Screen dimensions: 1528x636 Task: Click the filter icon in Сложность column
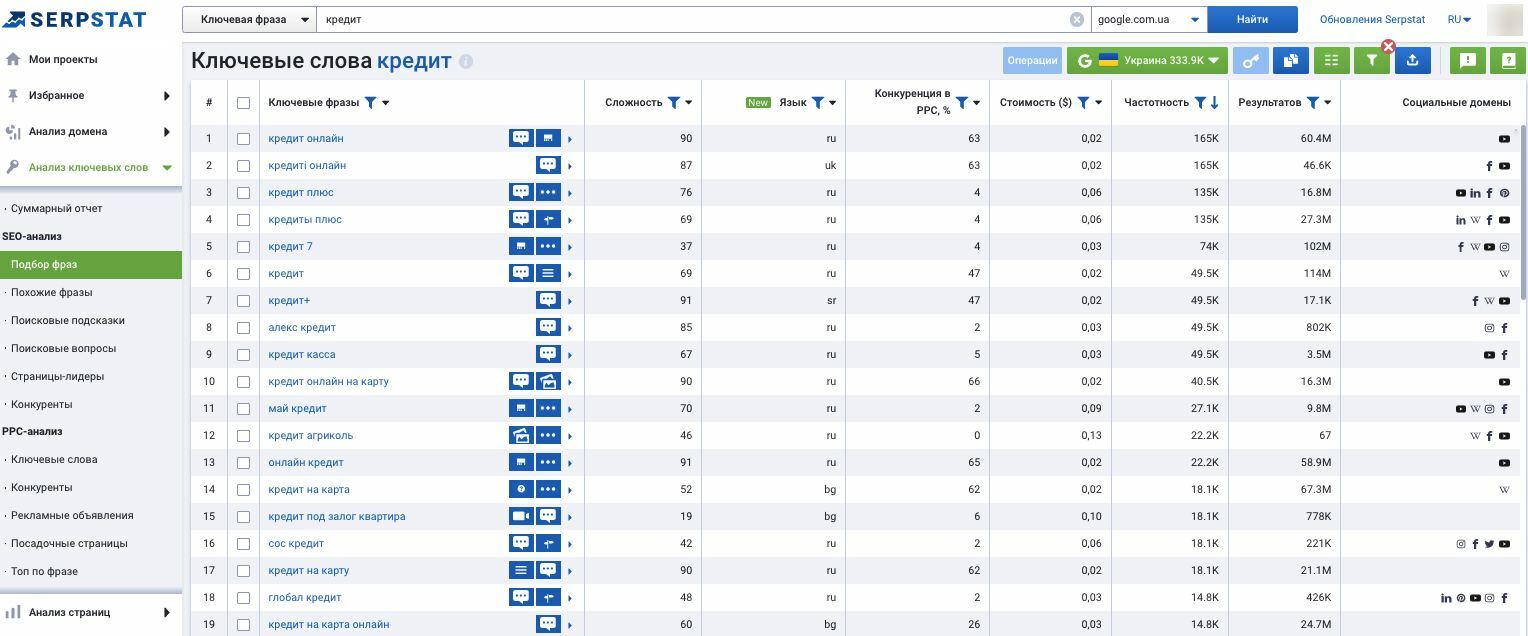pyautogui.click(x=674, y=102)
